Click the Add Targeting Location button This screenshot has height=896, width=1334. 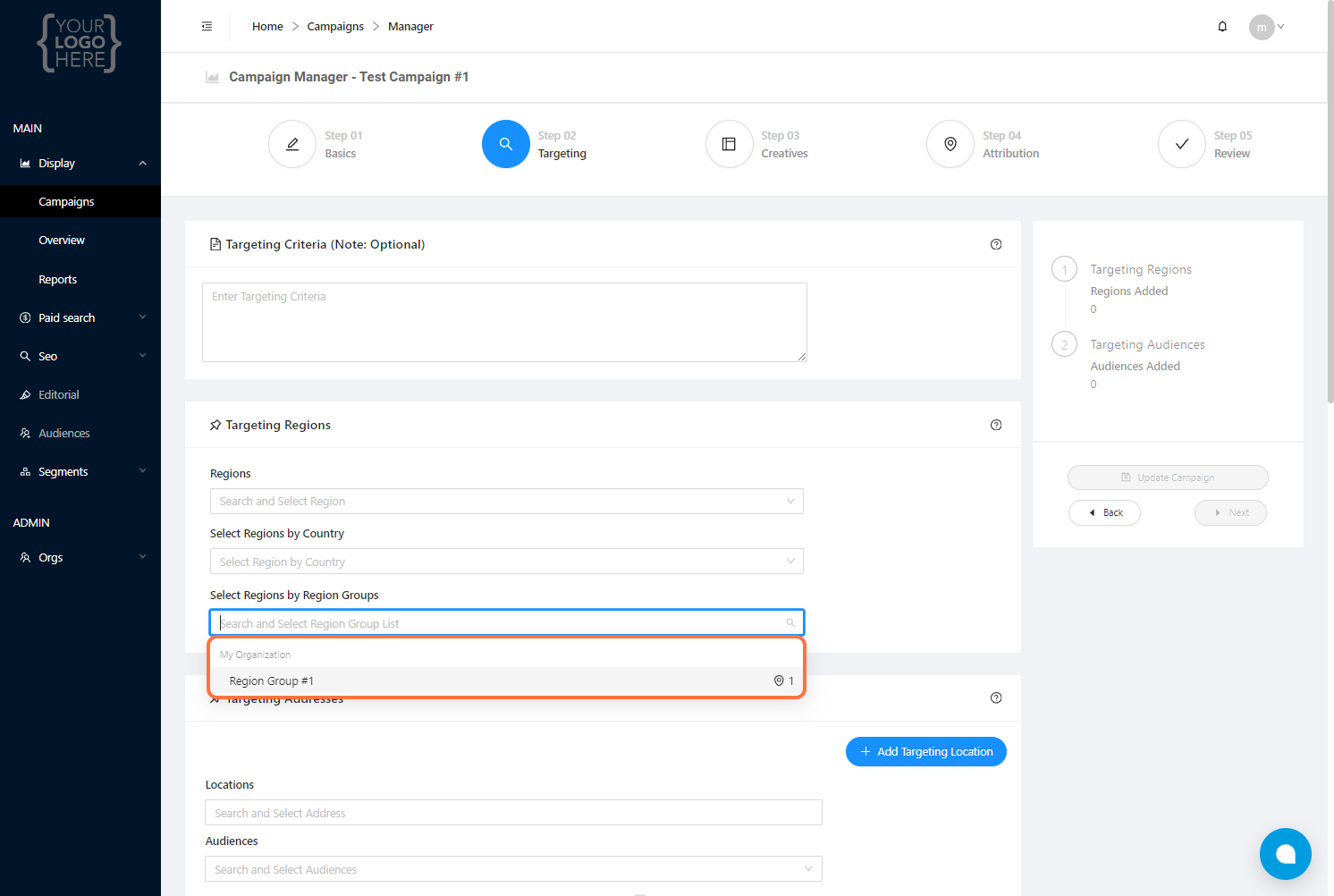[x=925, y=752]
